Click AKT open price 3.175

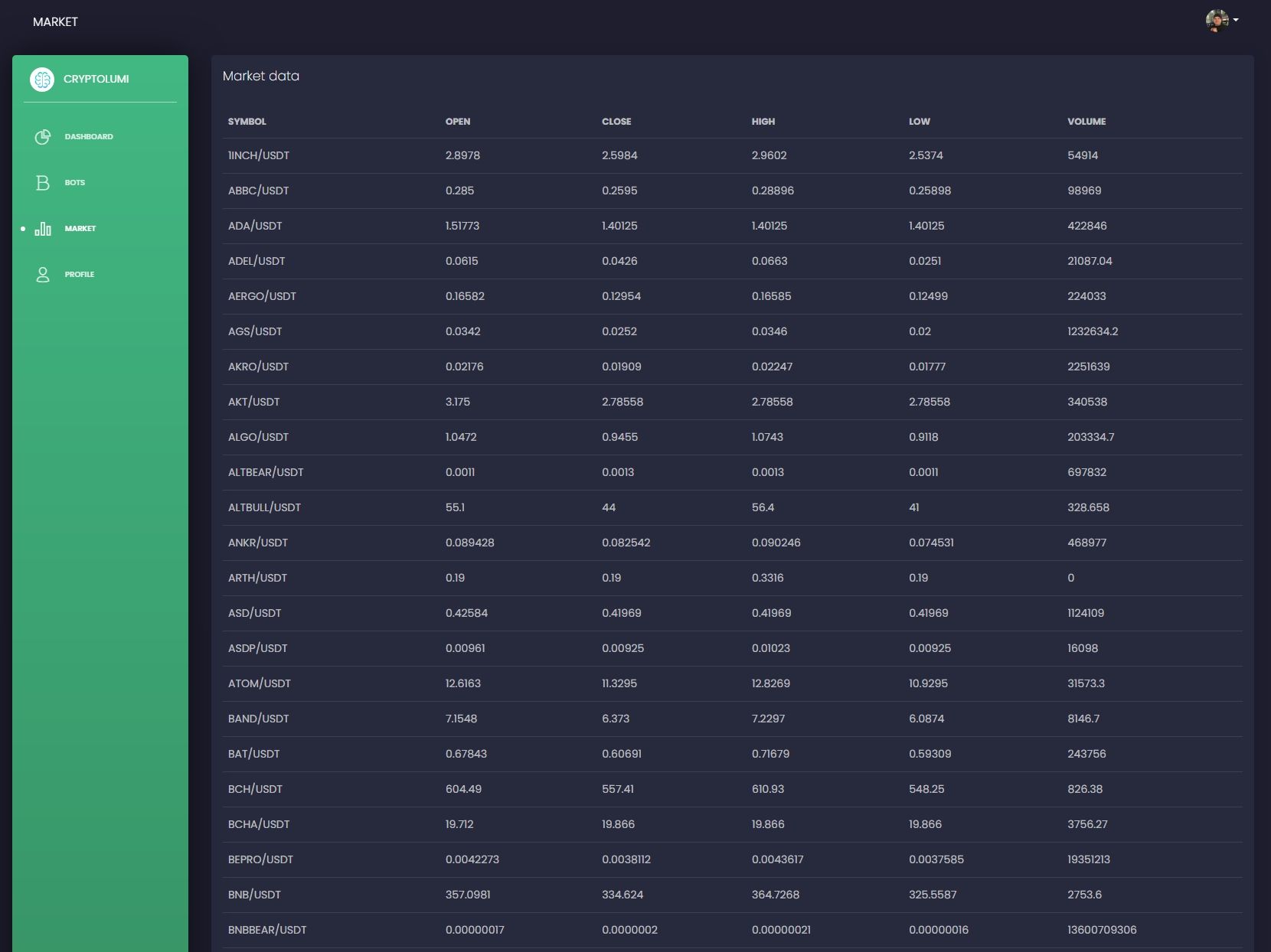point(458,402)
